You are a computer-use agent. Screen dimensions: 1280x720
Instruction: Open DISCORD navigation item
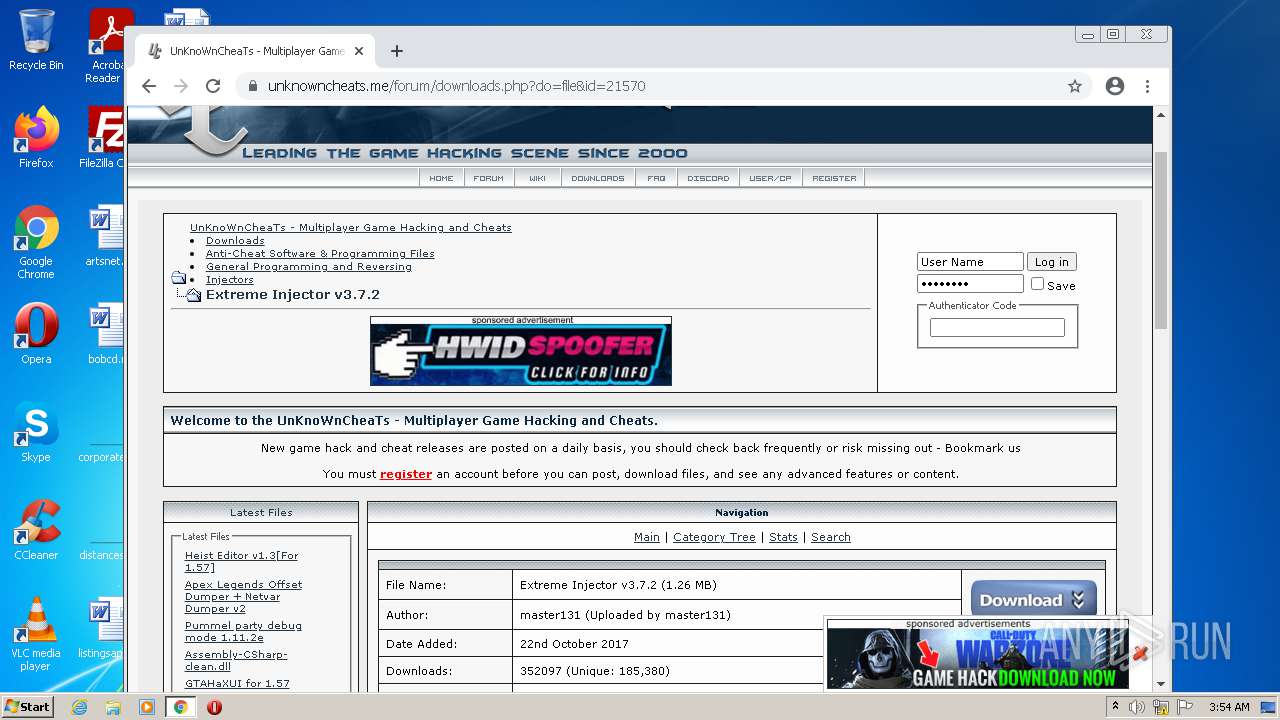708,178
